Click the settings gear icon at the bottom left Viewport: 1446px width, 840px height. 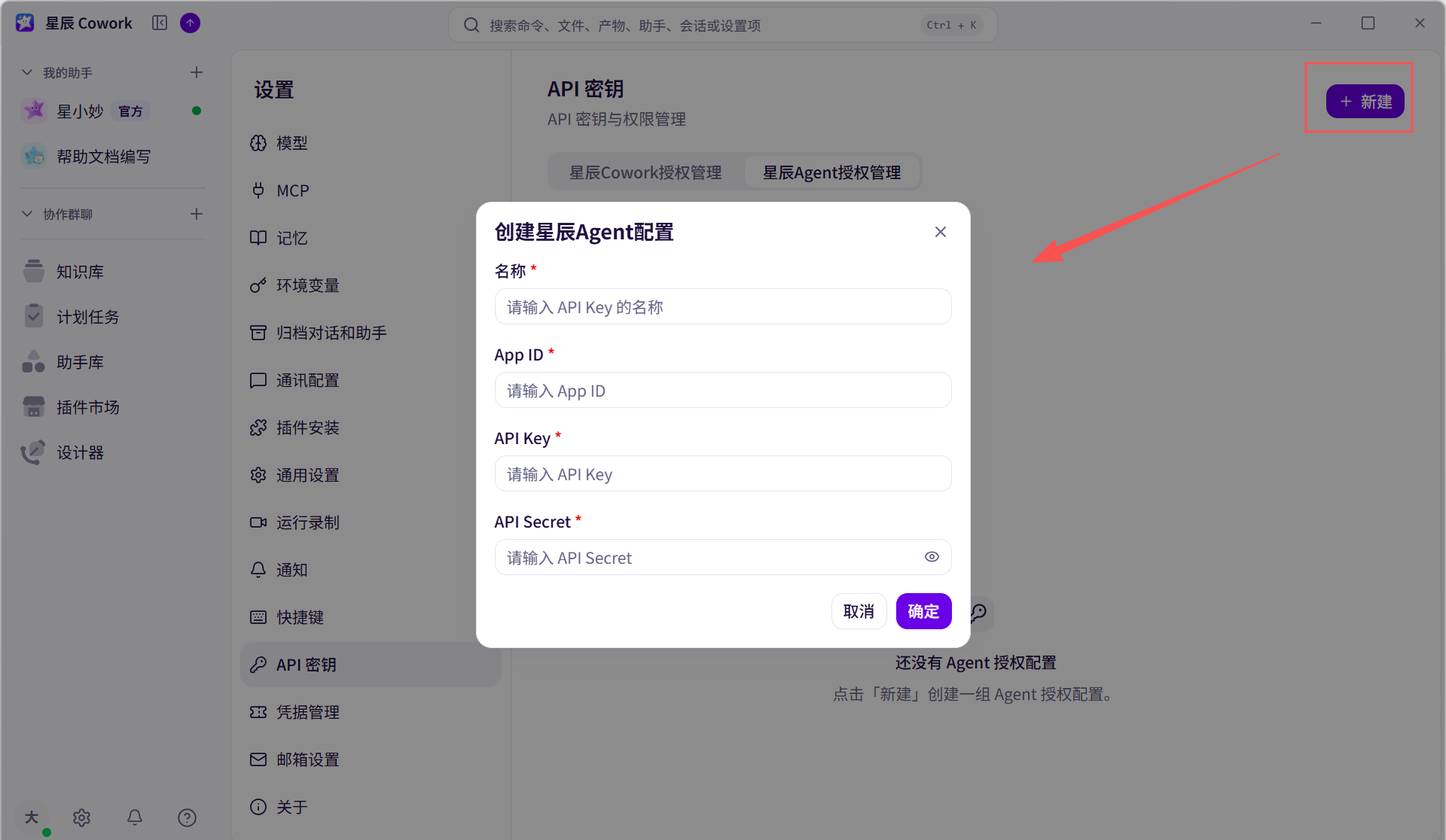82,817
